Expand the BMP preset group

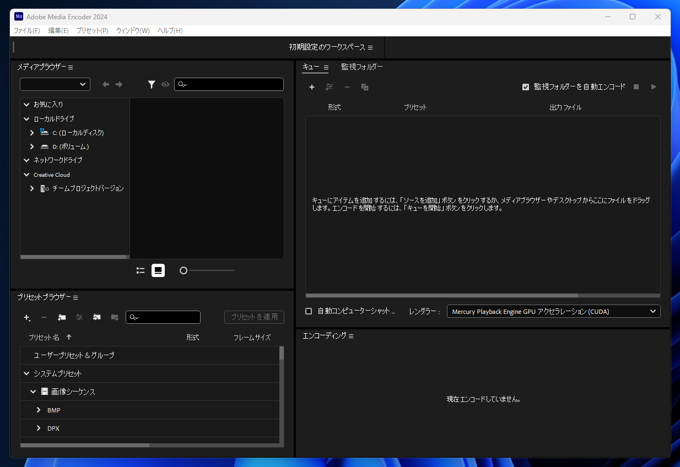[x=38, y=410]
